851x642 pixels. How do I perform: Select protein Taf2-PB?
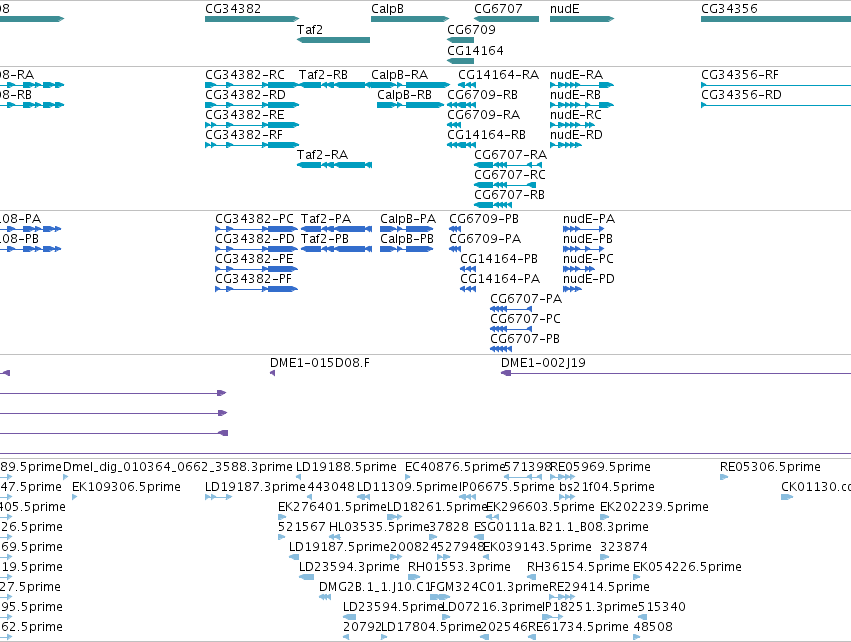325,239
